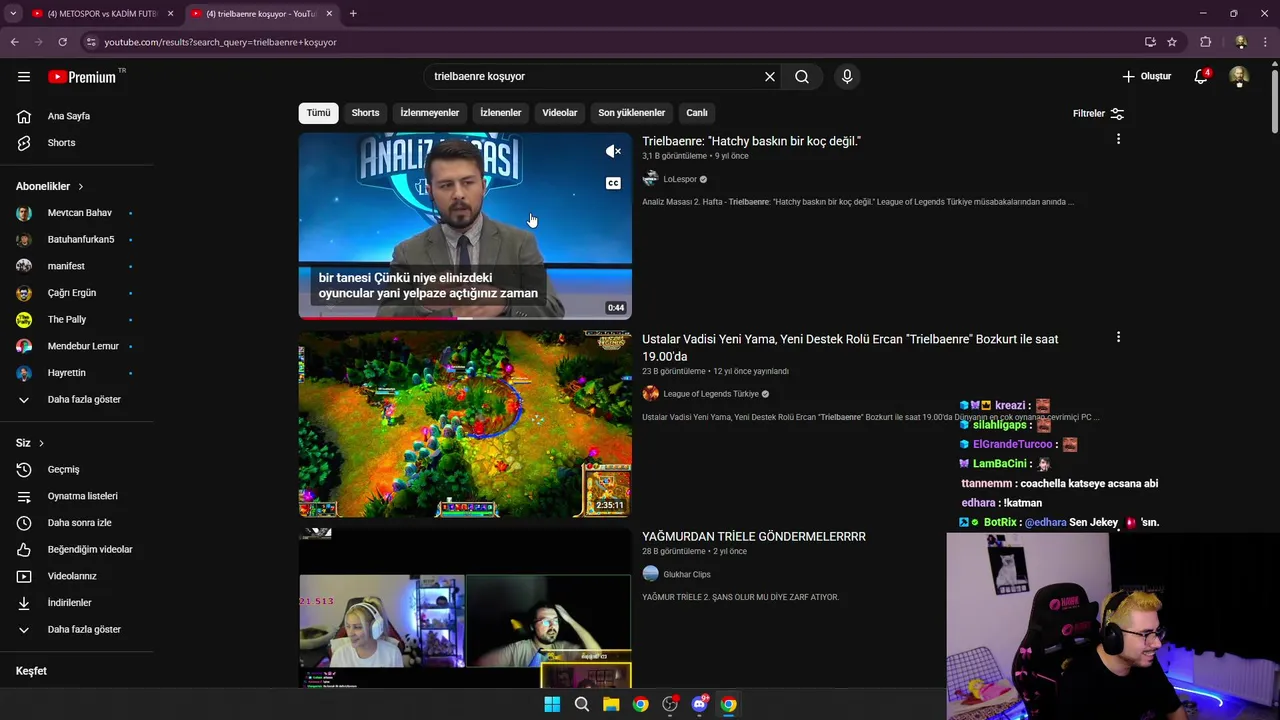Image resolution: width=1280 pixels, height=720 pixels.
Task: Open more options for Ustalar Vadisi video
Action: tap(1118, 337)
